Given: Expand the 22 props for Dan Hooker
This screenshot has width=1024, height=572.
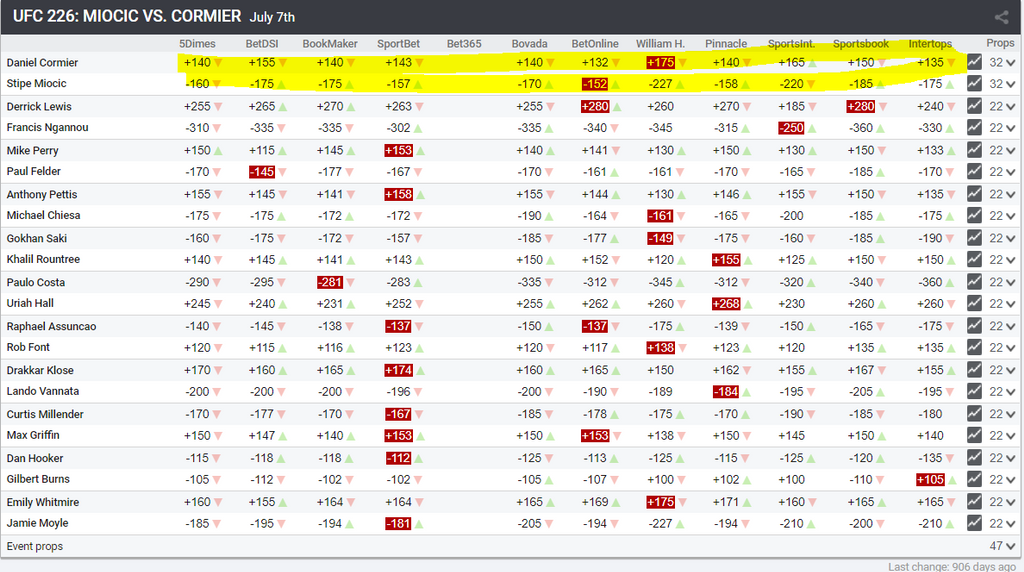Looking at the screenshot, I should click(1002, 458).
